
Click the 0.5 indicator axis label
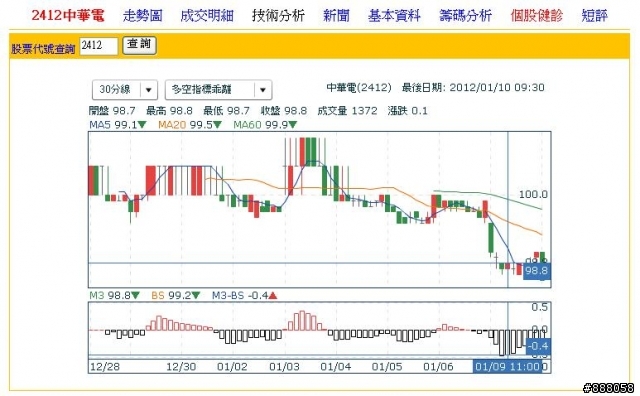[540, 307]
